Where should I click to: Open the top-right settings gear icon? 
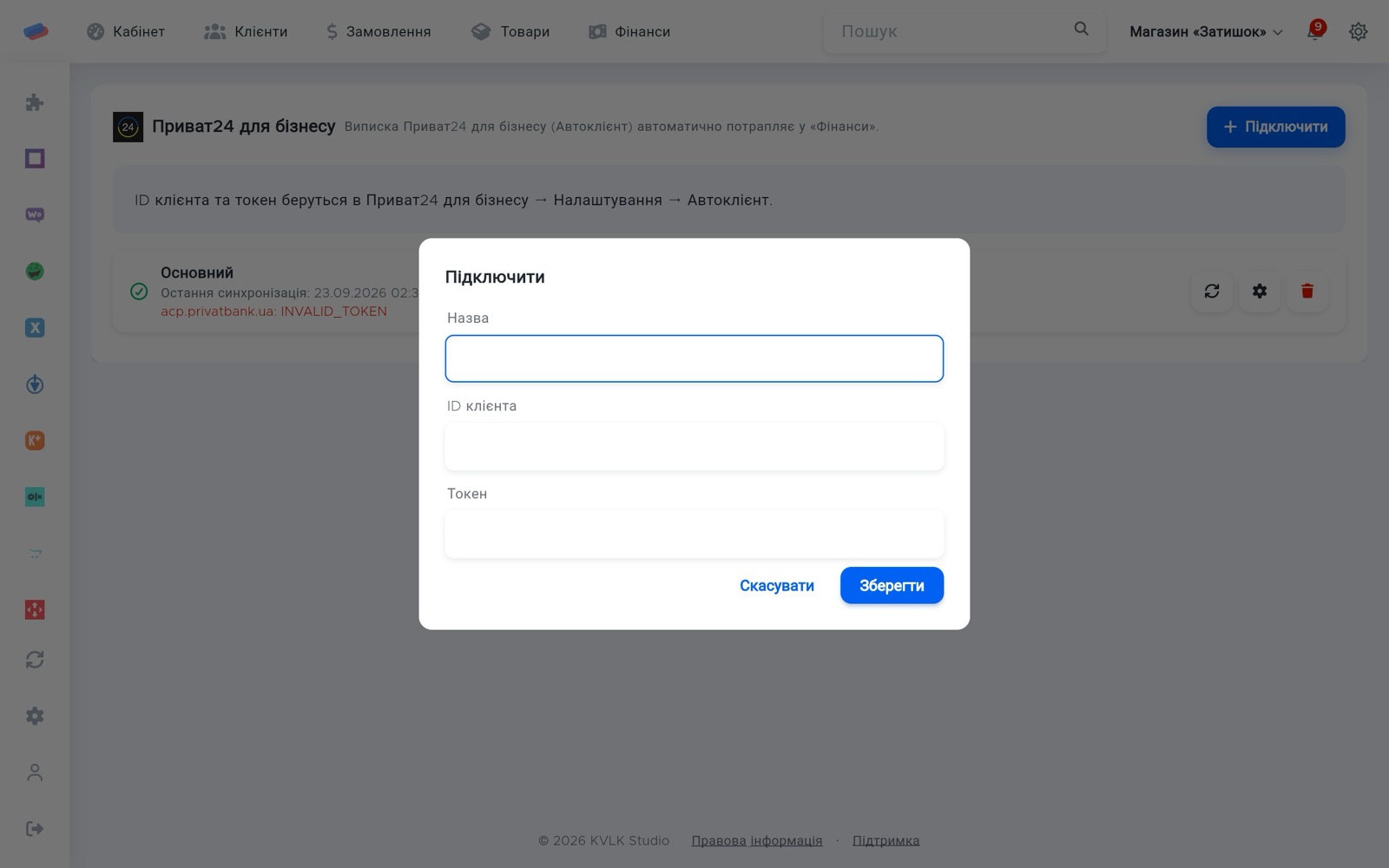(x=1359, y=31)
